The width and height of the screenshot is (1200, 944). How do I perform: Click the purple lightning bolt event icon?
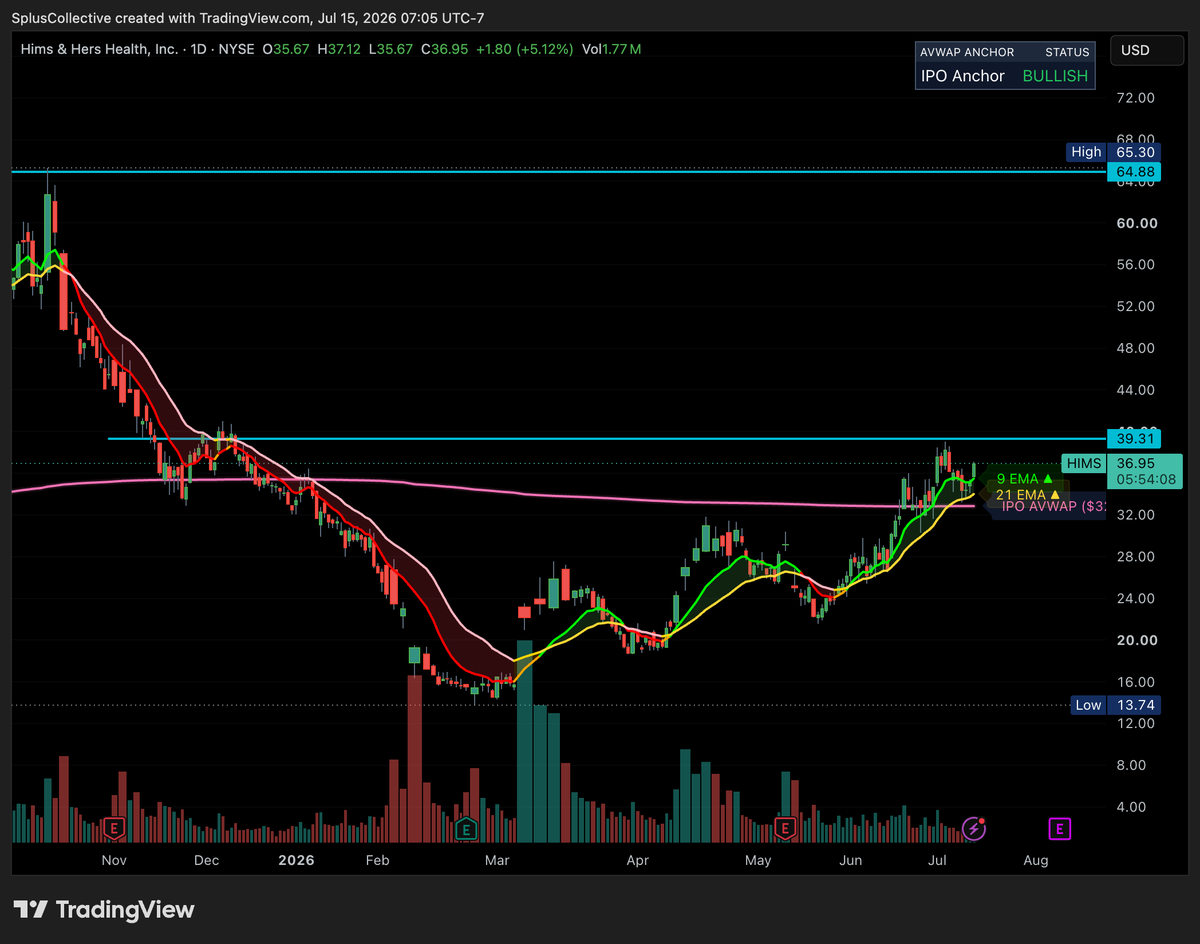(974, 828)
